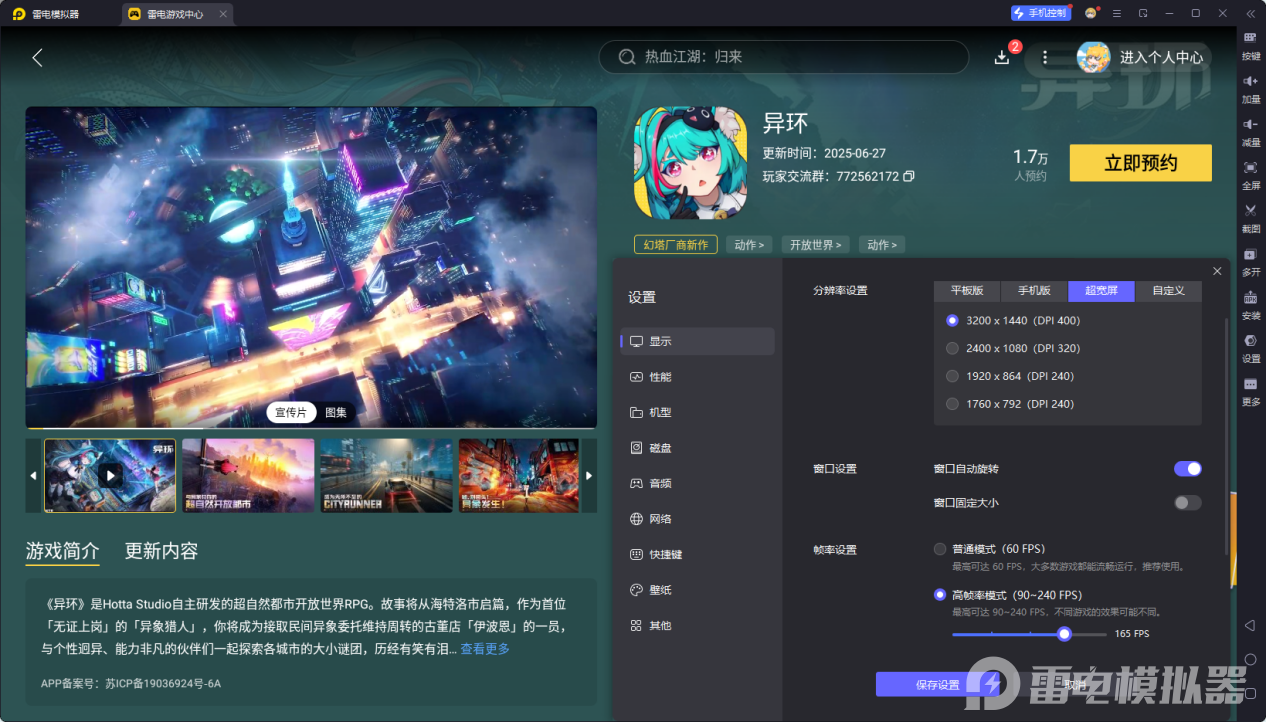This screenshot has width=1266, height=722.
Task: Open the 机型 settings category
Action: point(697,412)
